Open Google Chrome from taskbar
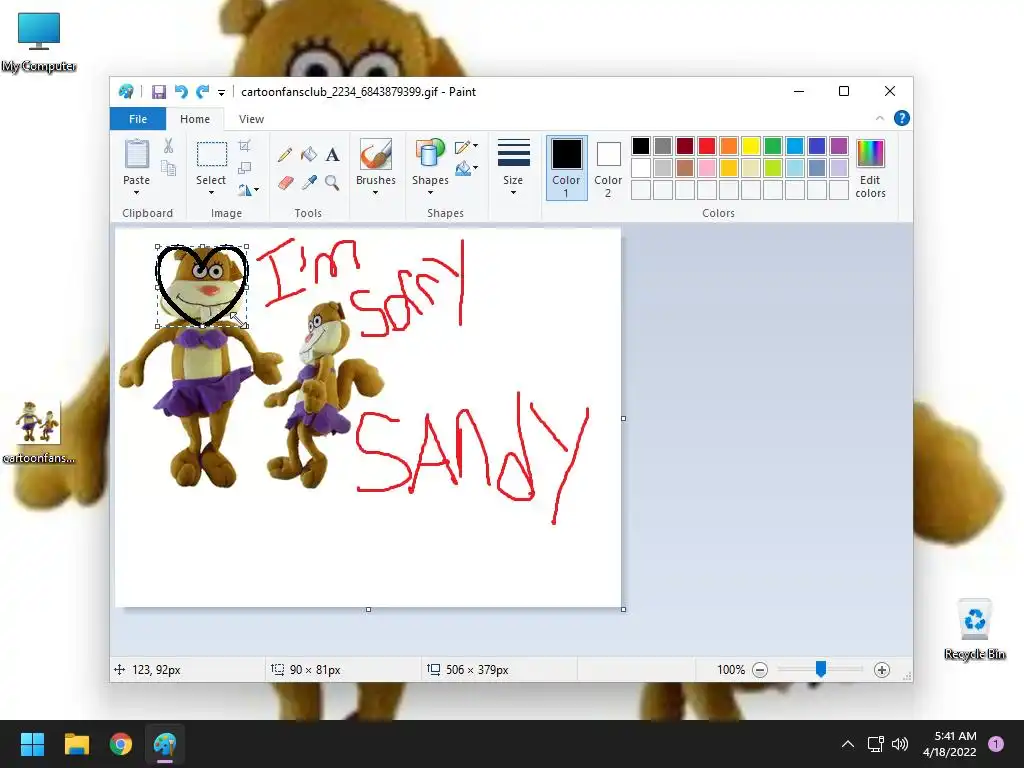The width and height of the screenshot is (1024, 768). tap(121, 744)
